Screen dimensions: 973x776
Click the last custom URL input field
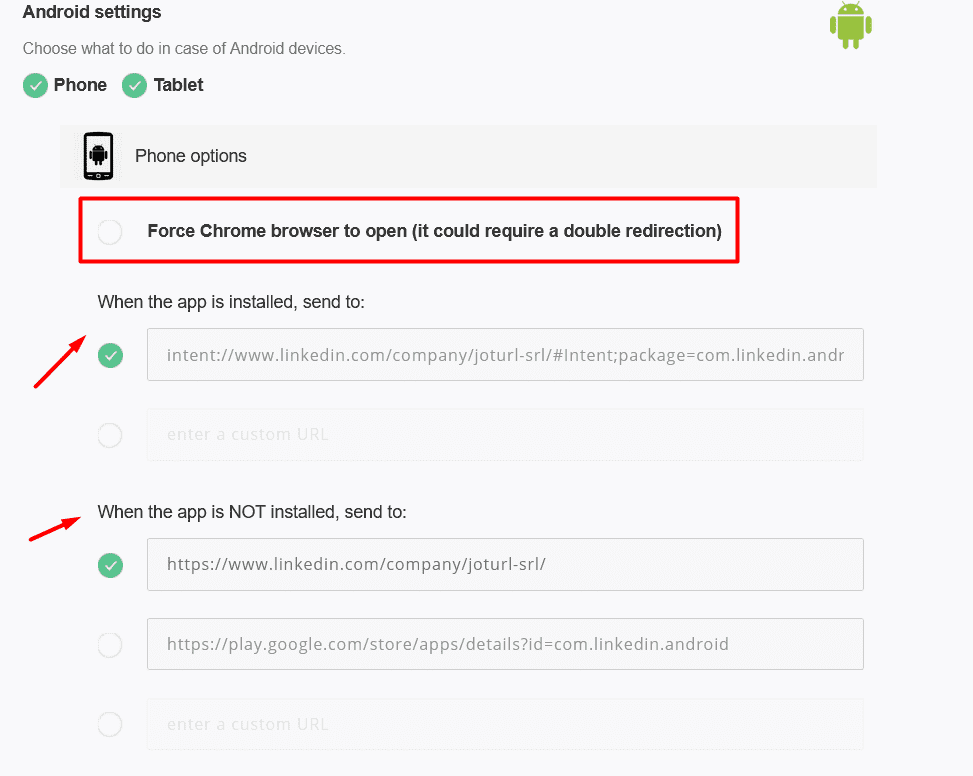(x=505, y=724)
